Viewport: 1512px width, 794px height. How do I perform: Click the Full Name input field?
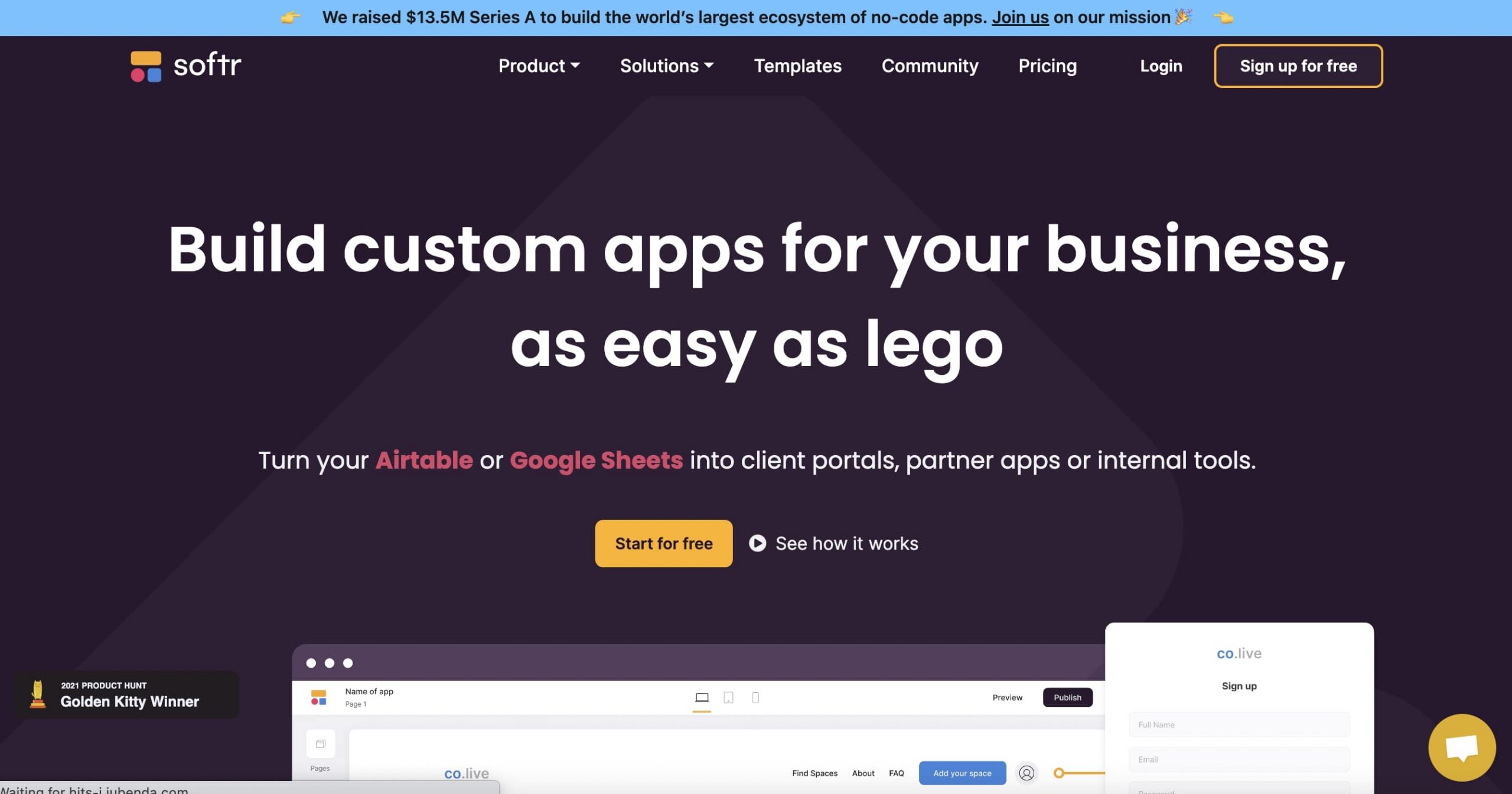pos(1239,724)
